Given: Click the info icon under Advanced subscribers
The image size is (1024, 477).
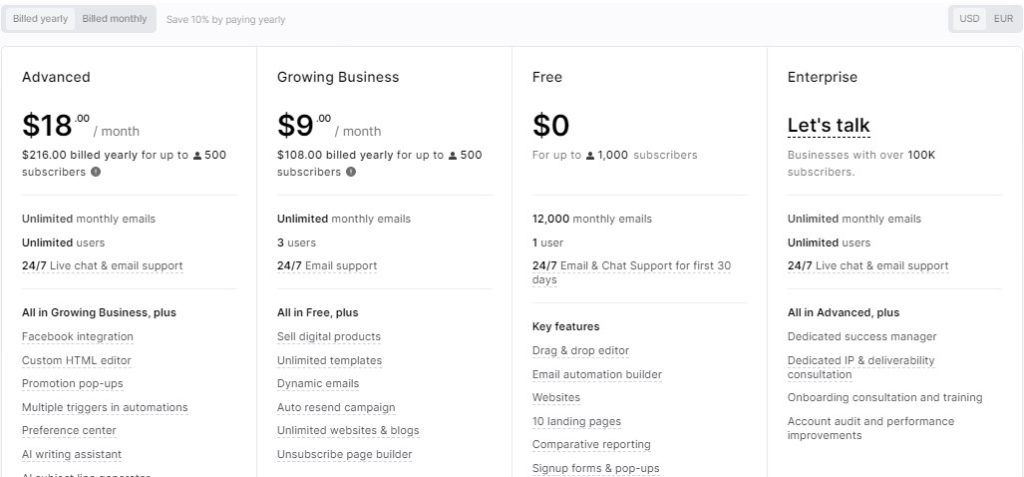Looking at the screenshot, I should (96, 173).
